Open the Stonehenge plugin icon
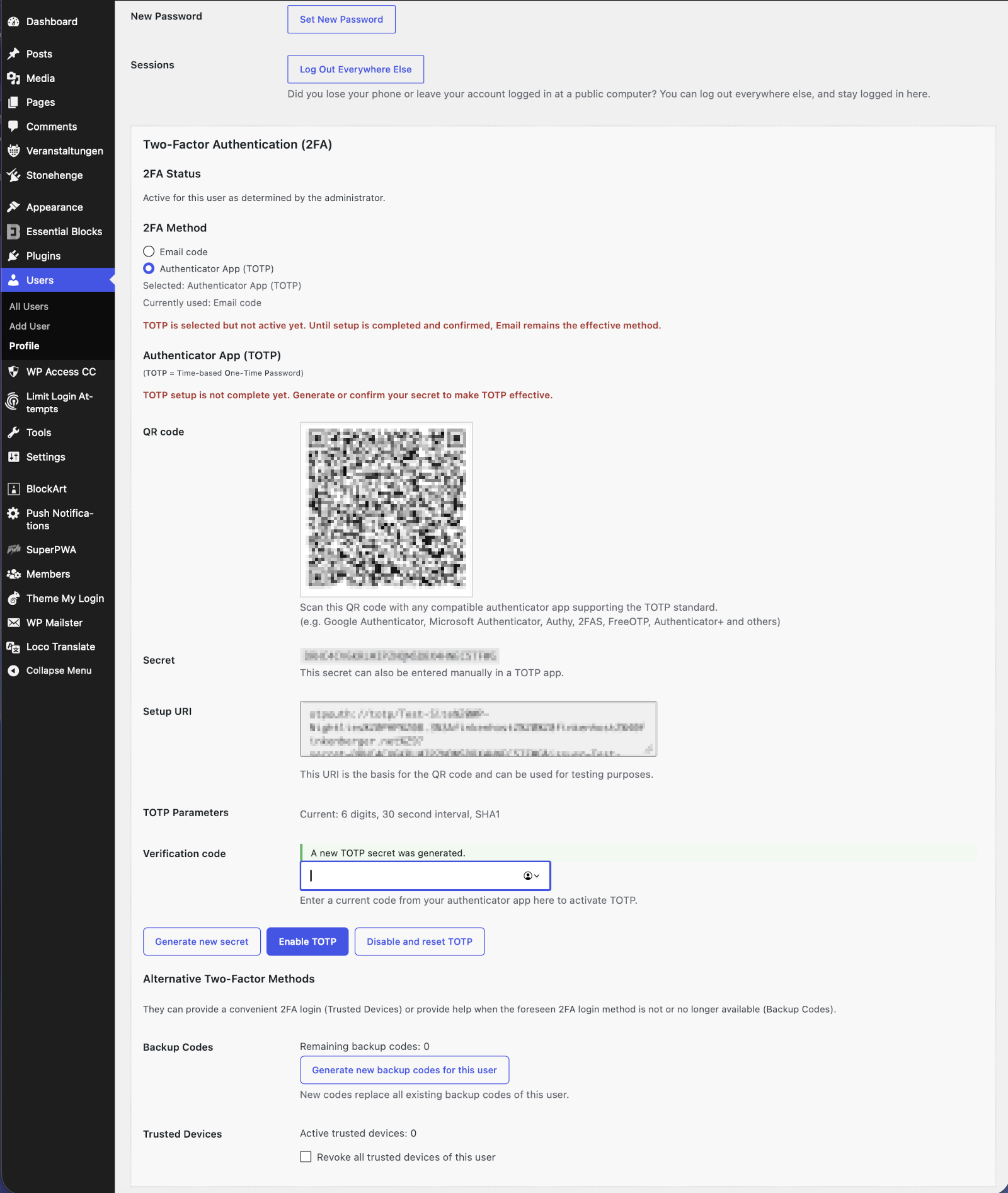This screenshot has width=1008, height=1193. pyautogui.click(x=14, y=175)
